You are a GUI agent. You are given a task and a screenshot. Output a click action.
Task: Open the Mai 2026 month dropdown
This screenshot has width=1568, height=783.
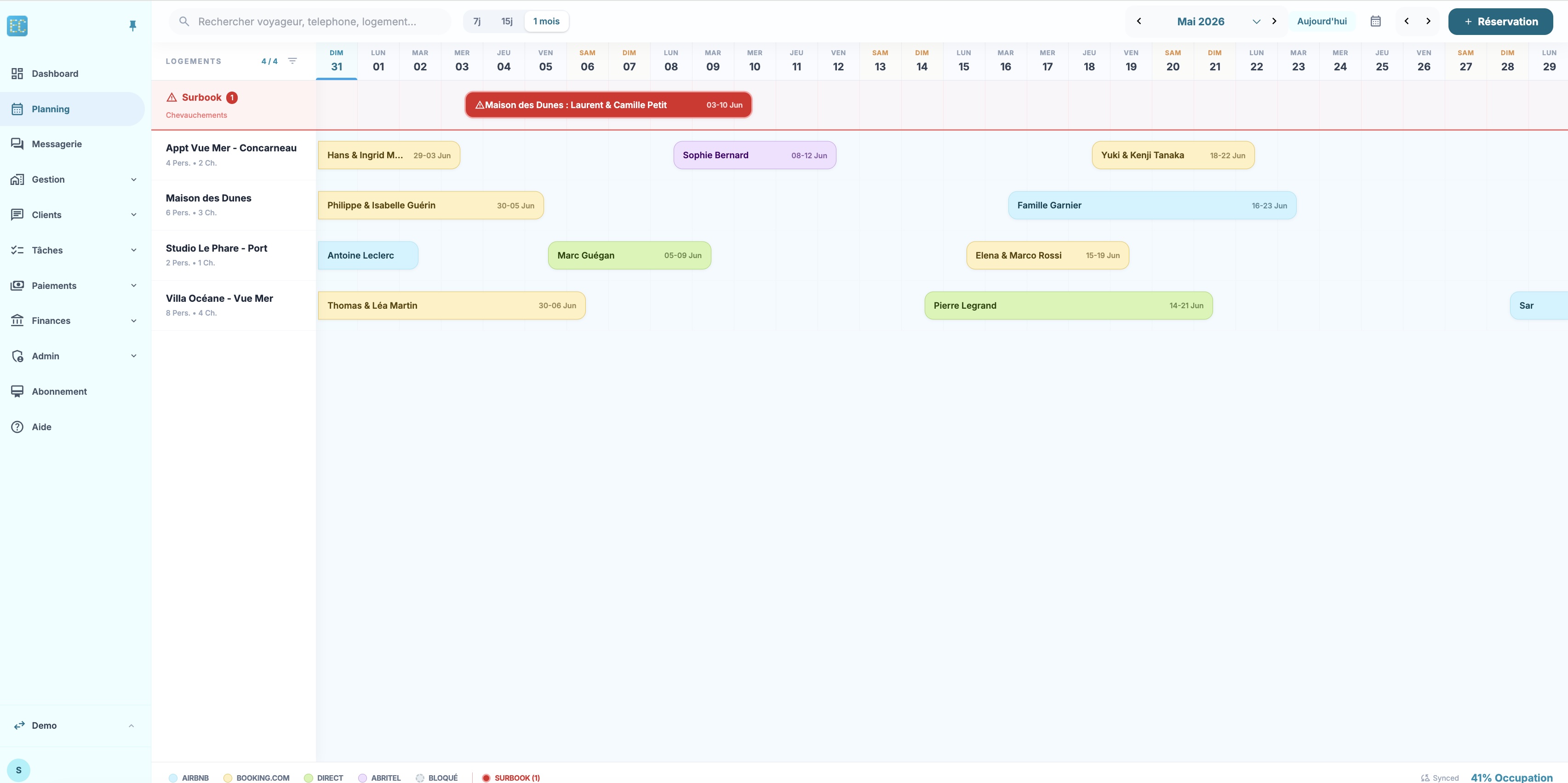pos(1256,21)
